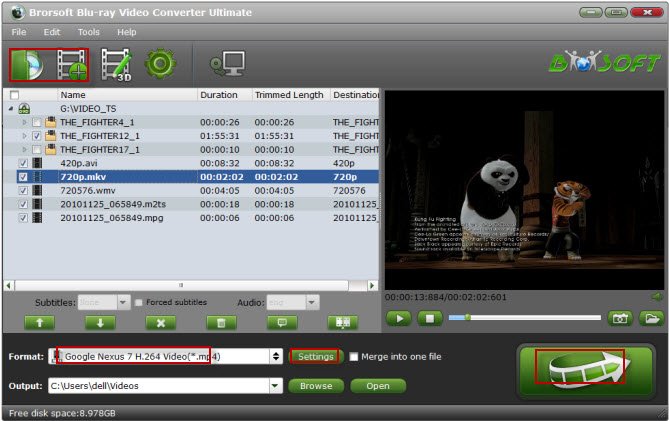The height and width of the screenshot is (421, 669).
Task: Click the Browse button
Action: coord(316,386)
